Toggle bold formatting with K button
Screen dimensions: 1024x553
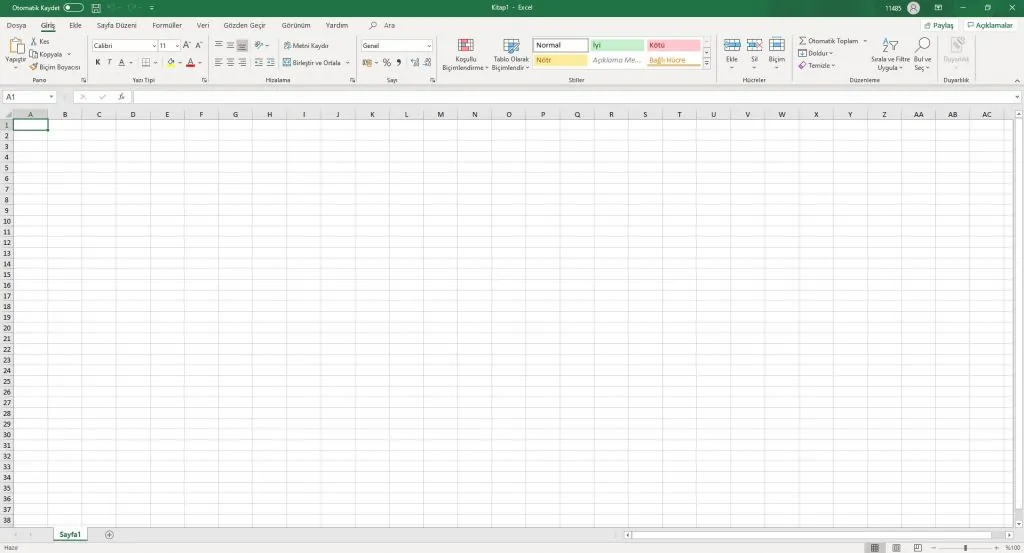click(97, 62)
